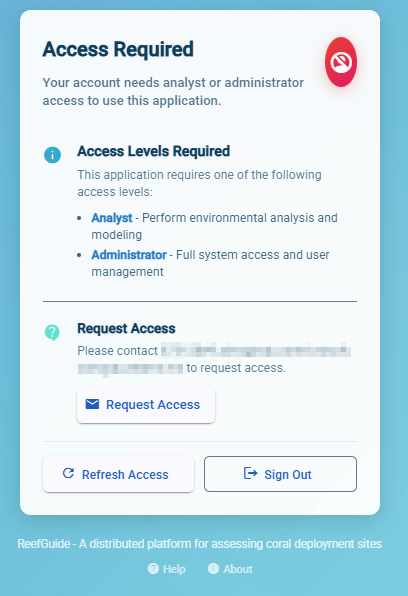Open the About link in footer
The height and width of the screenshot is (596, 408).
(x=230, y=569)
